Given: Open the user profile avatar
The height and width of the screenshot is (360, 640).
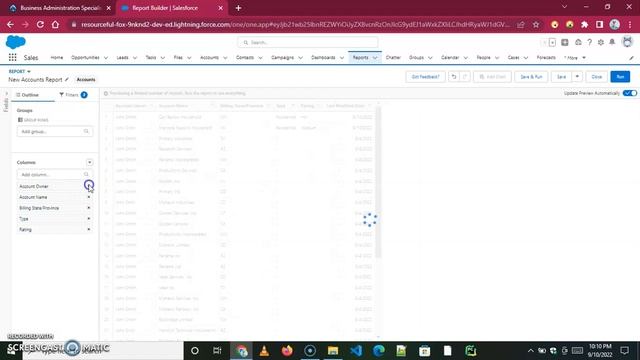Looking at the screenshot, I should point(627,42).
